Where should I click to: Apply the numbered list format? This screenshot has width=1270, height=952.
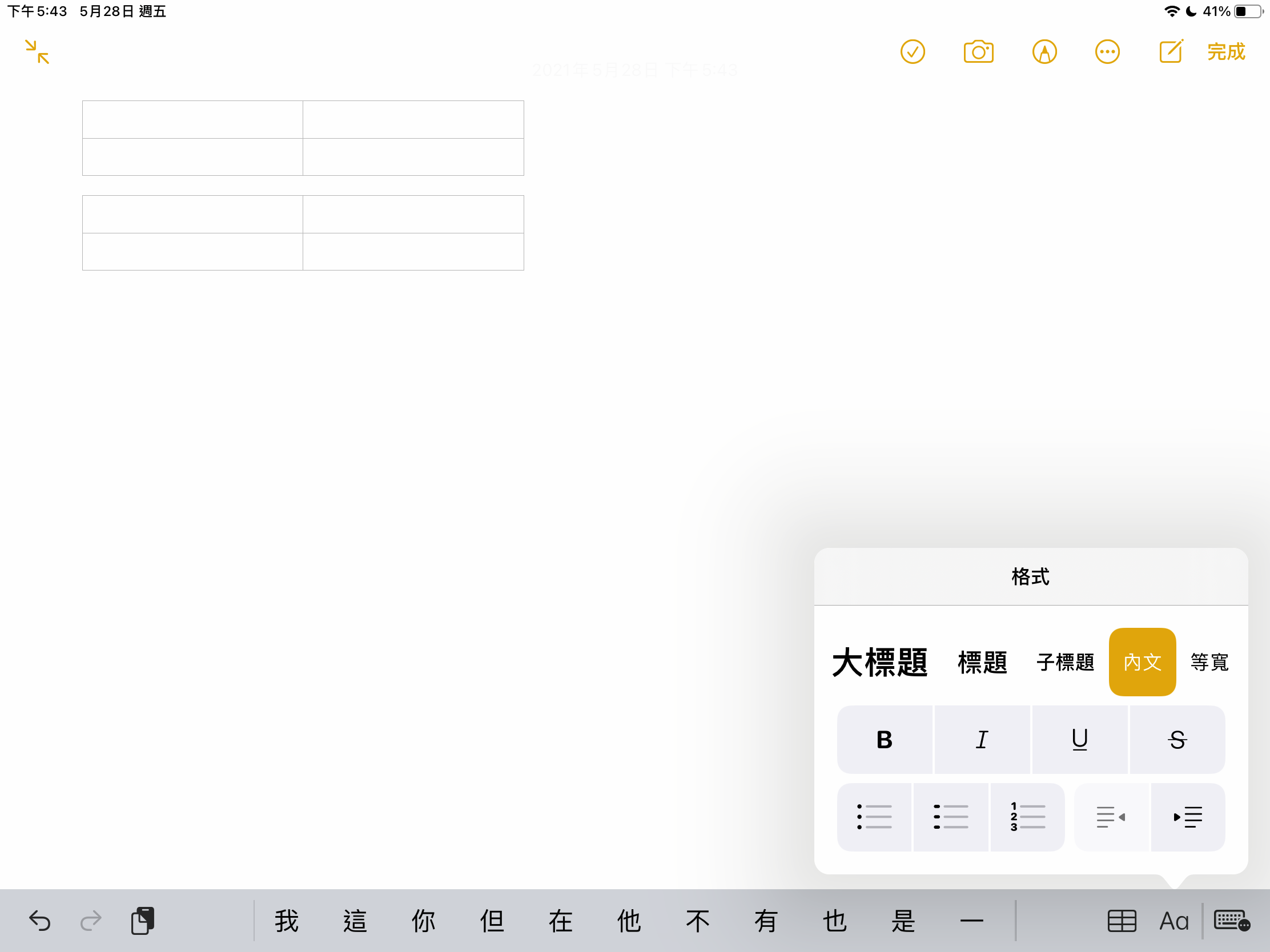coord(1027,817)
